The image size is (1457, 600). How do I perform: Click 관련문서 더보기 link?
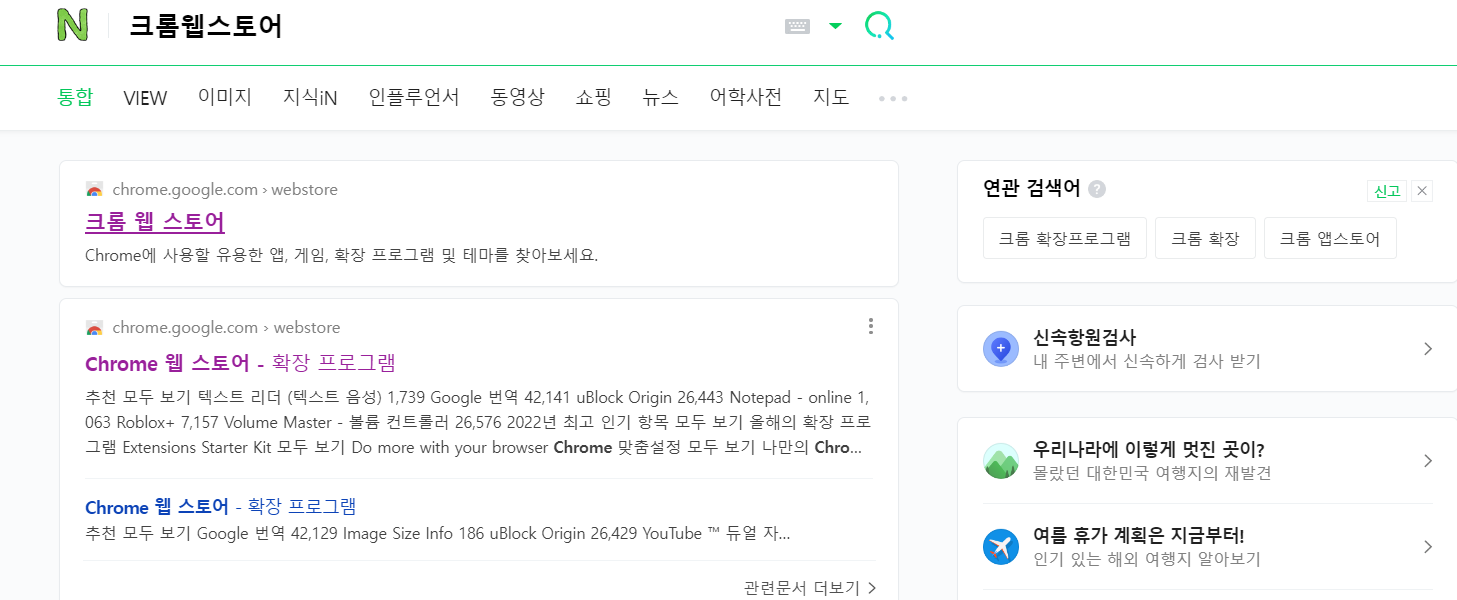pos(810,587)
